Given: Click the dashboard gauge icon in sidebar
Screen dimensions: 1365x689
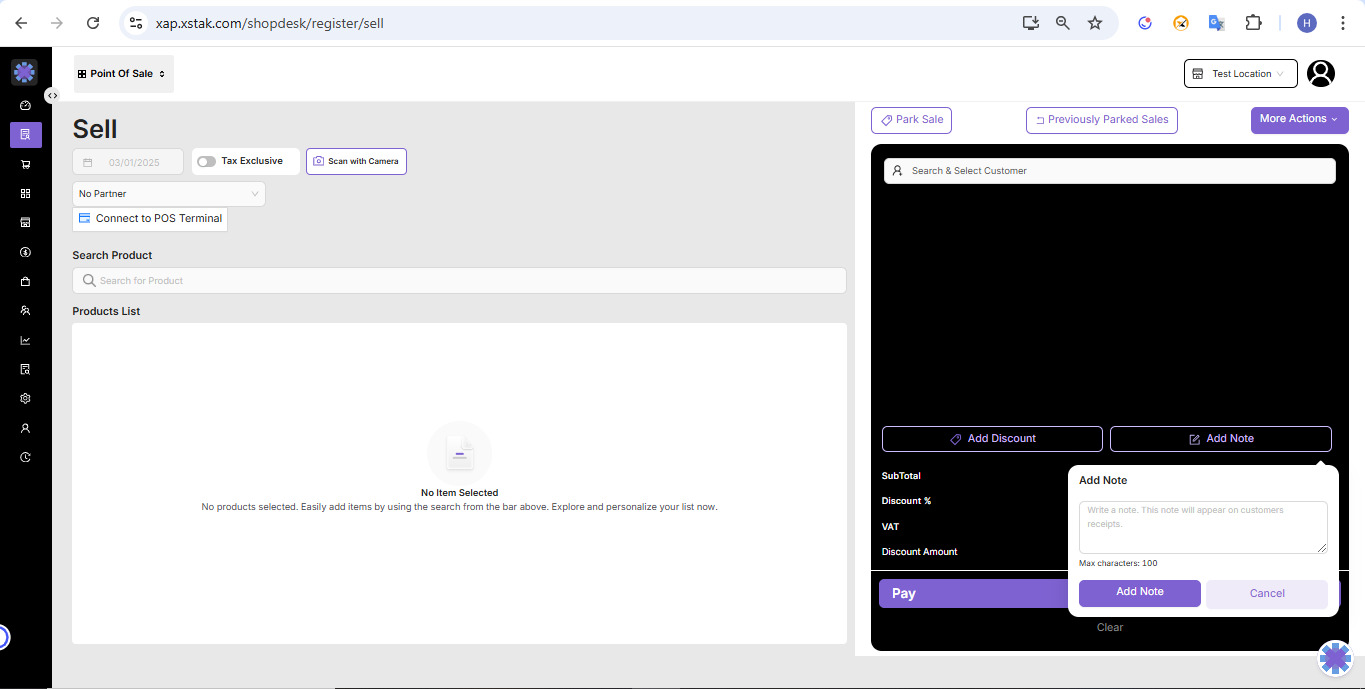Looking at the screenshot, I should click(25, 105).
